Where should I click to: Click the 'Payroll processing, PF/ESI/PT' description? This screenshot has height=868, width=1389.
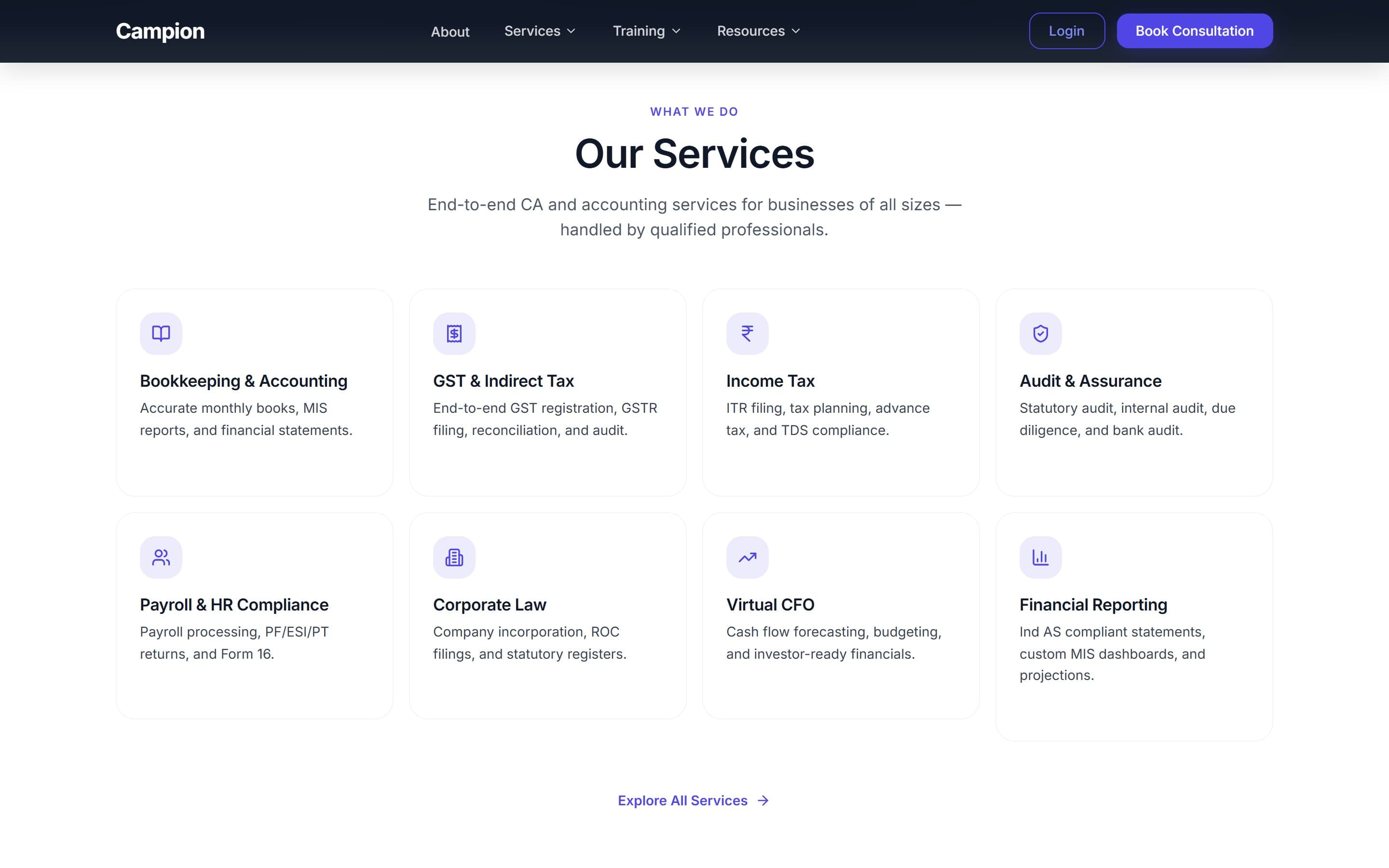pyautogui.click(x=234, y=643)
